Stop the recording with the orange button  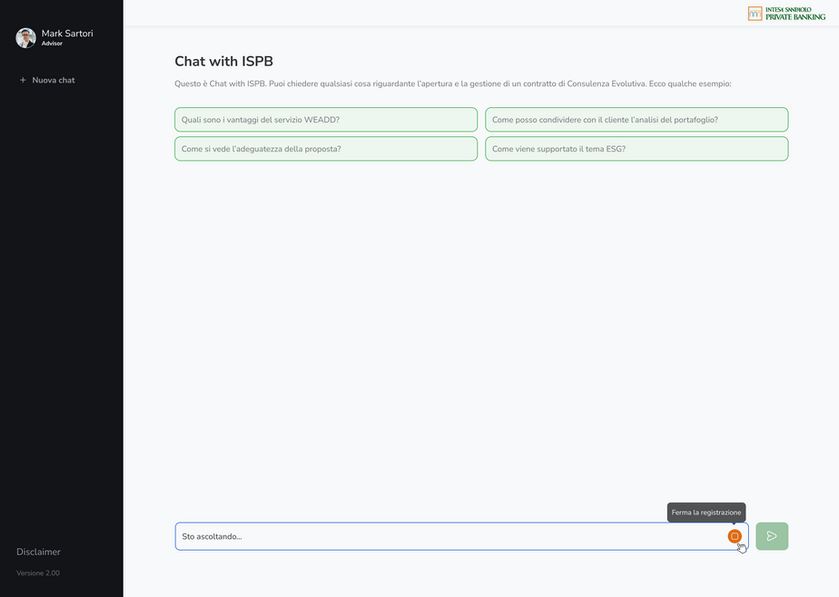tap(734, 536)
